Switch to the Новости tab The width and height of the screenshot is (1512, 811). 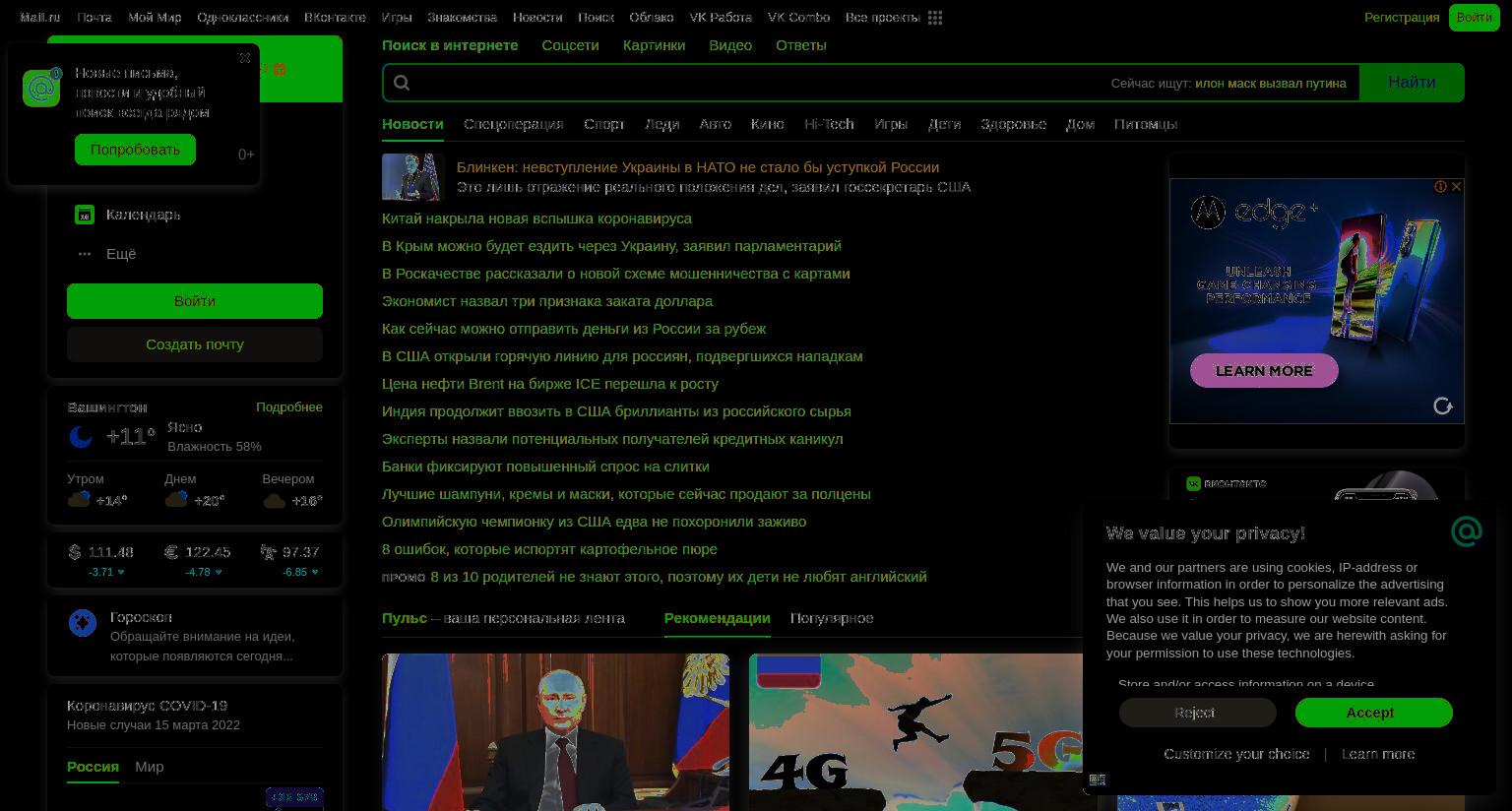pos(412,124)
